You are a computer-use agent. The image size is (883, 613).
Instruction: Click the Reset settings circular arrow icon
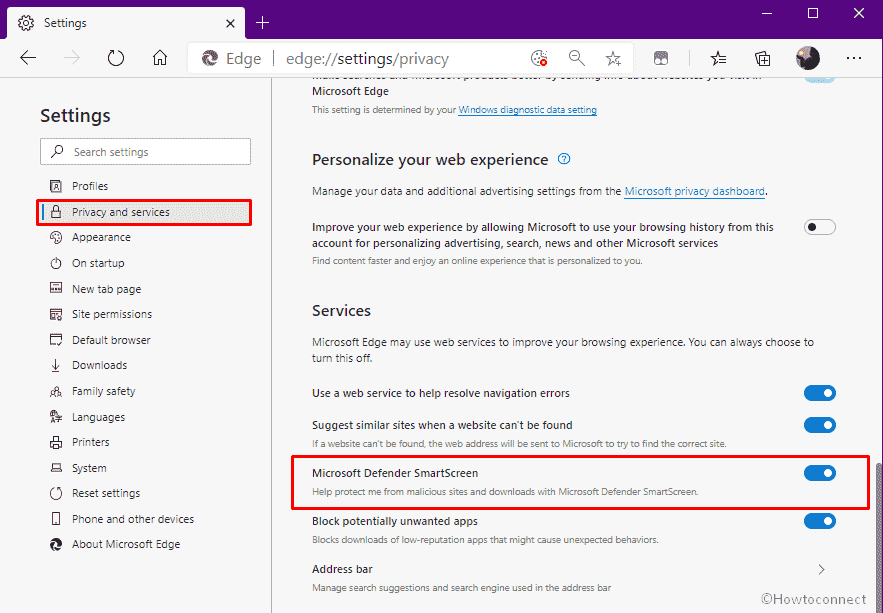(56, 493)
